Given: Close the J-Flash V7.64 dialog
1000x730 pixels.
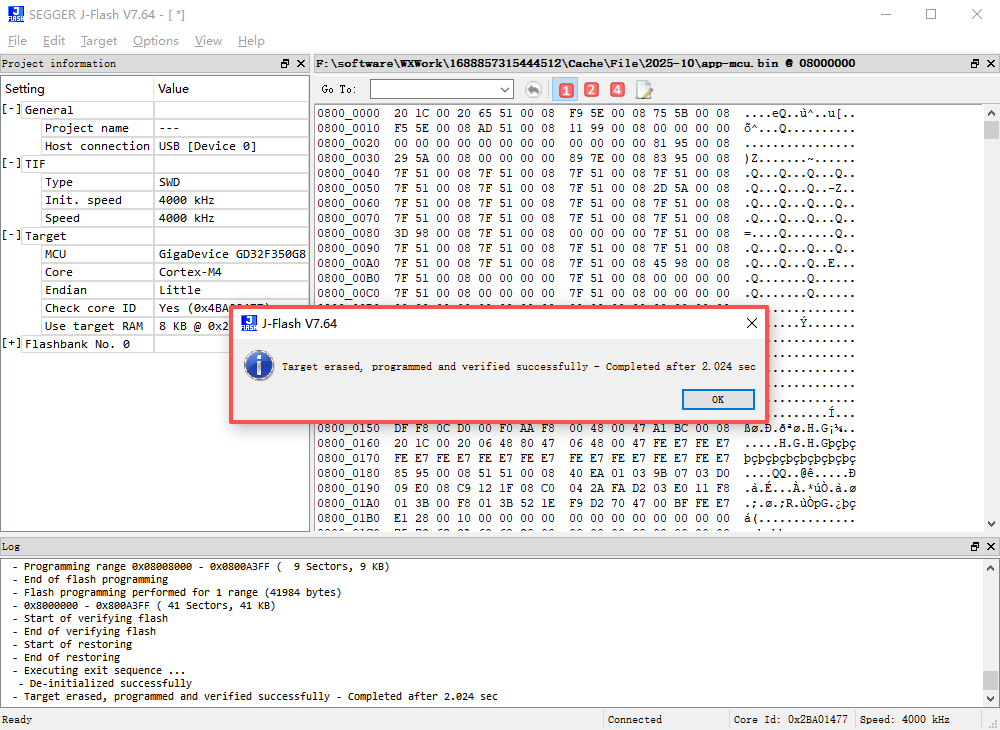Looking at the screenshot, I should coord(752,323).
